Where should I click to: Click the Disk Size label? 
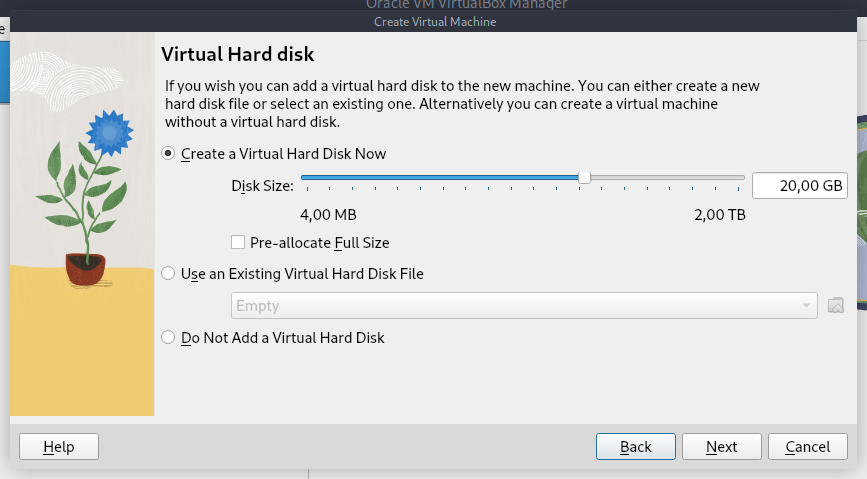[x=262, y=186]
